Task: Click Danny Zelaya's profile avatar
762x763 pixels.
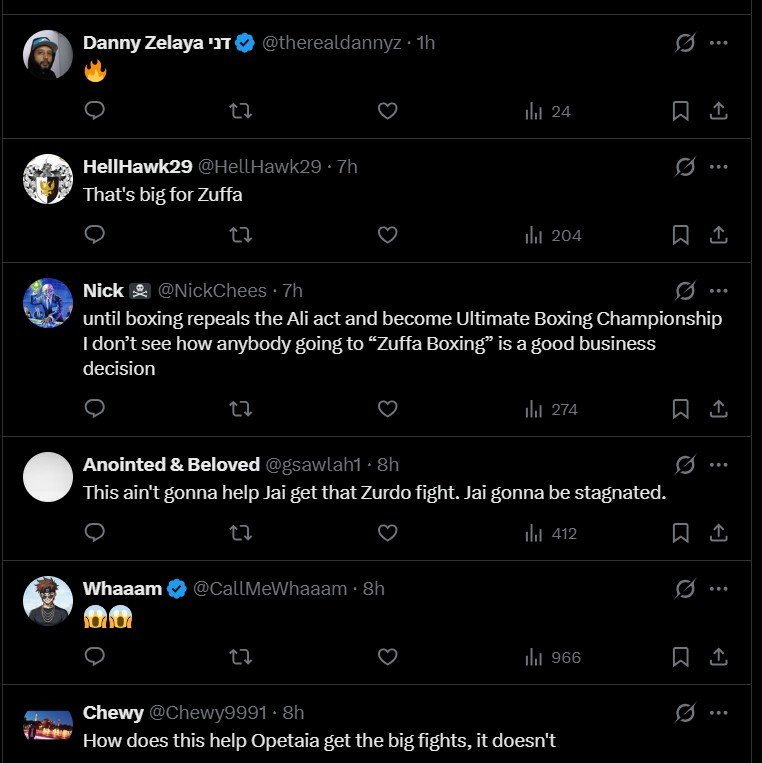Action: coord(48,55)
